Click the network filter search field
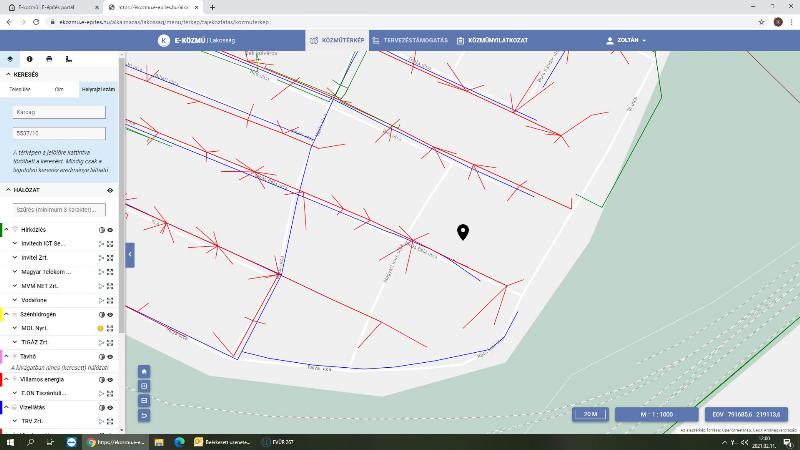 click(x=59, y=210)
